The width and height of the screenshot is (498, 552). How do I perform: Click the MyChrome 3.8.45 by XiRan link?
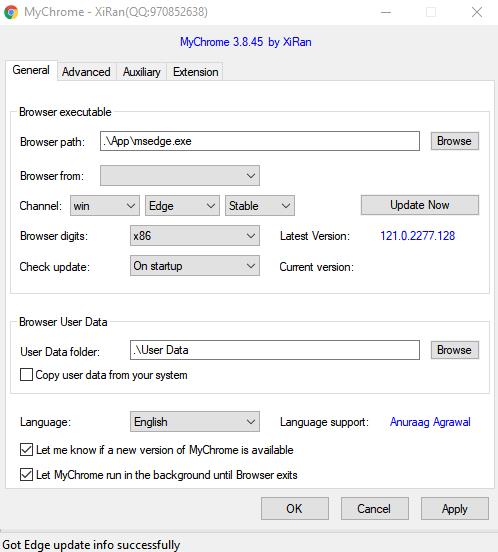click(246, 42)
